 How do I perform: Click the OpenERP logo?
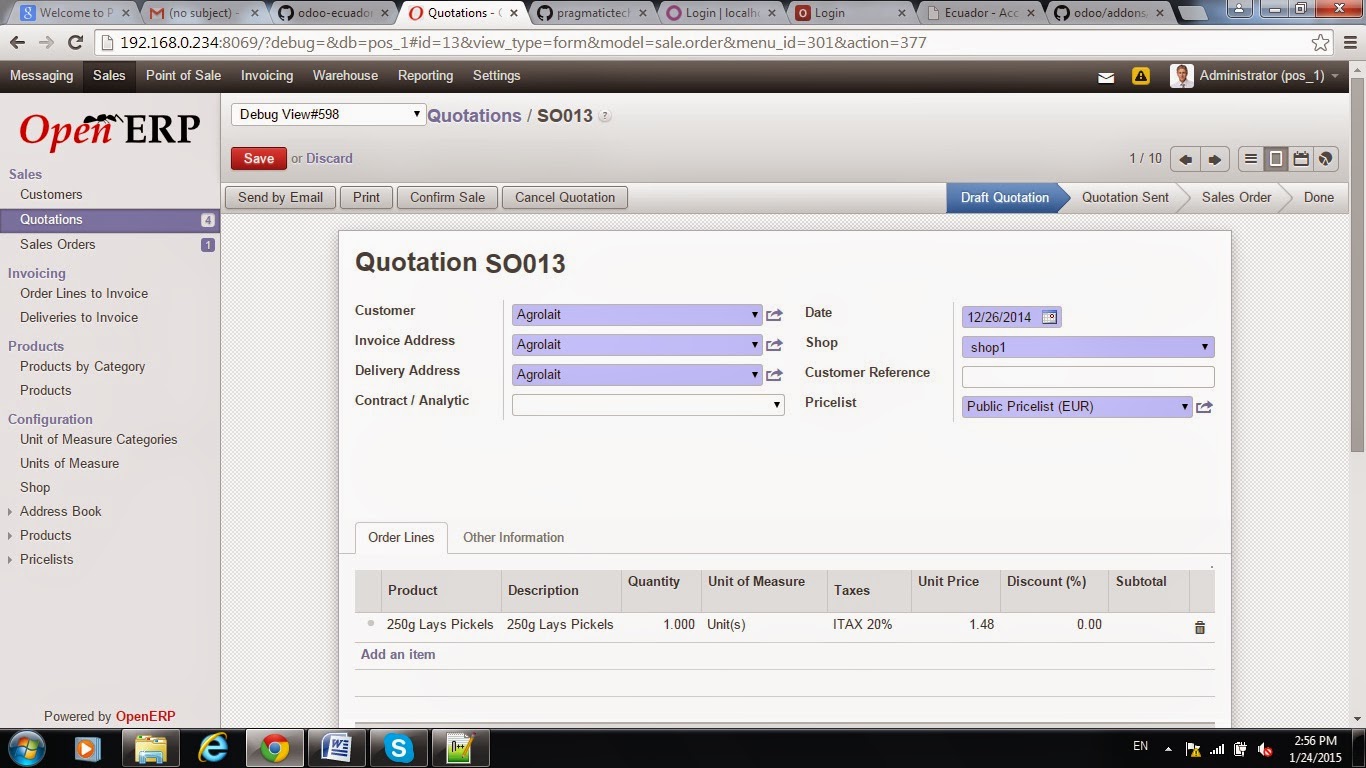point(110,130)
